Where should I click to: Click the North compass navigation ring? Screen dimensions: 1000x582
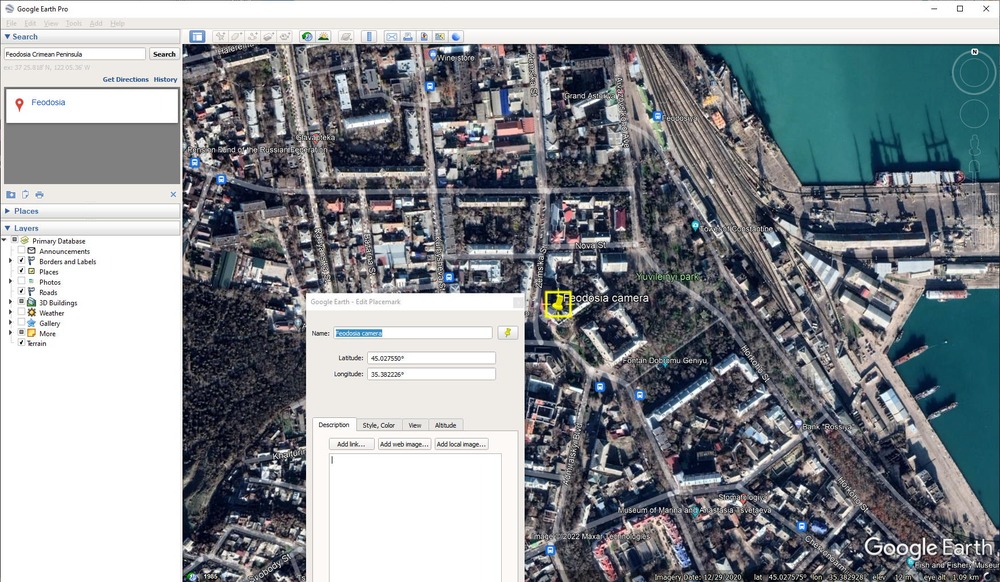point(974,73)
